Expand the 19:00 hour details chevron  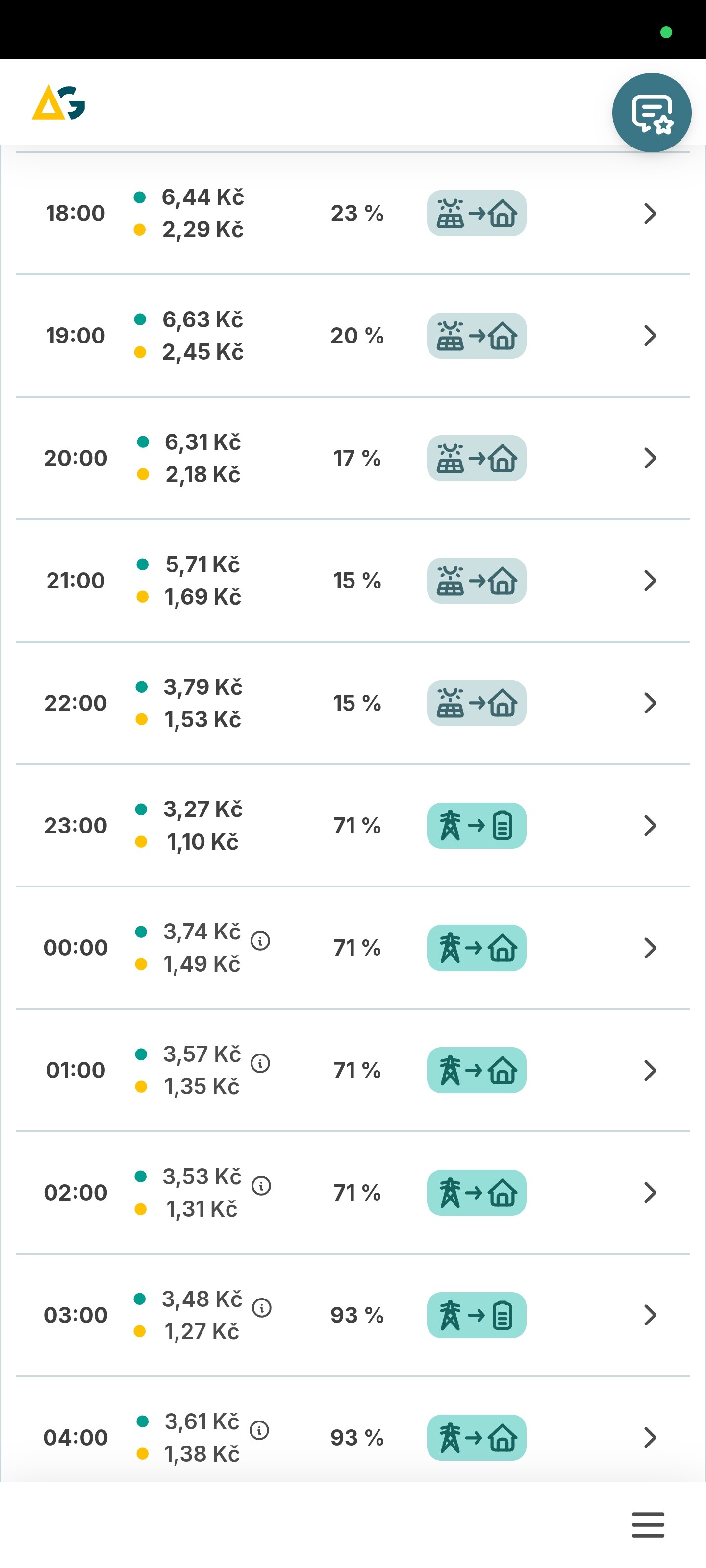tap(650, 335)
